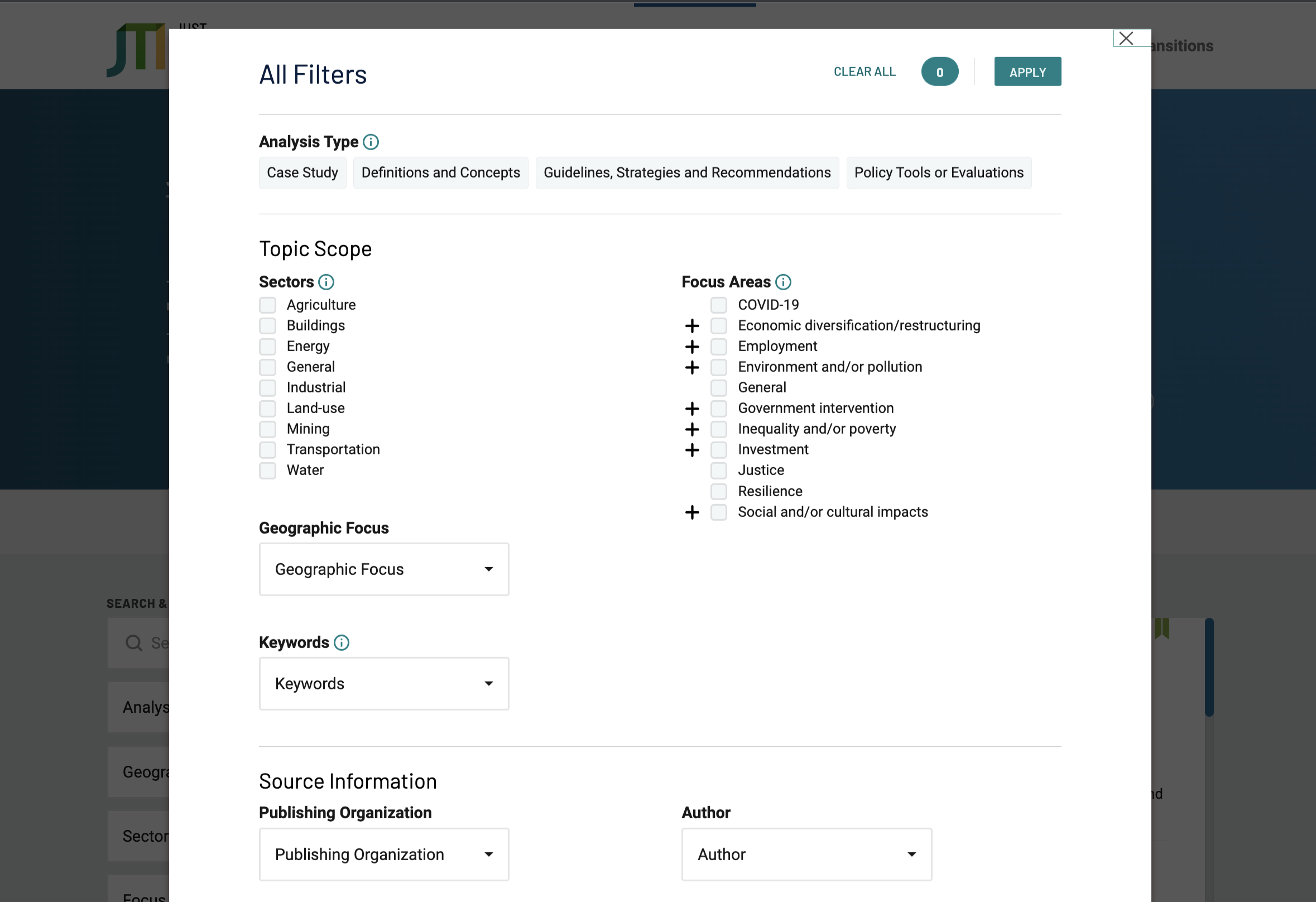
Task: Close the All Filters dialog
Action: click(x=1126, y=39)
